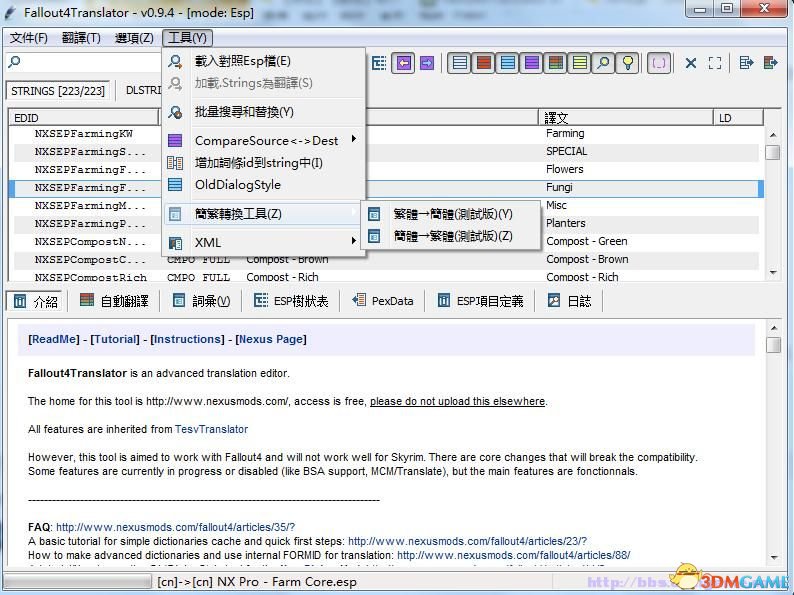This screenshot has width=794, height=595.
Task: Click the blue list export arrow icon
Action: [746, 63]
